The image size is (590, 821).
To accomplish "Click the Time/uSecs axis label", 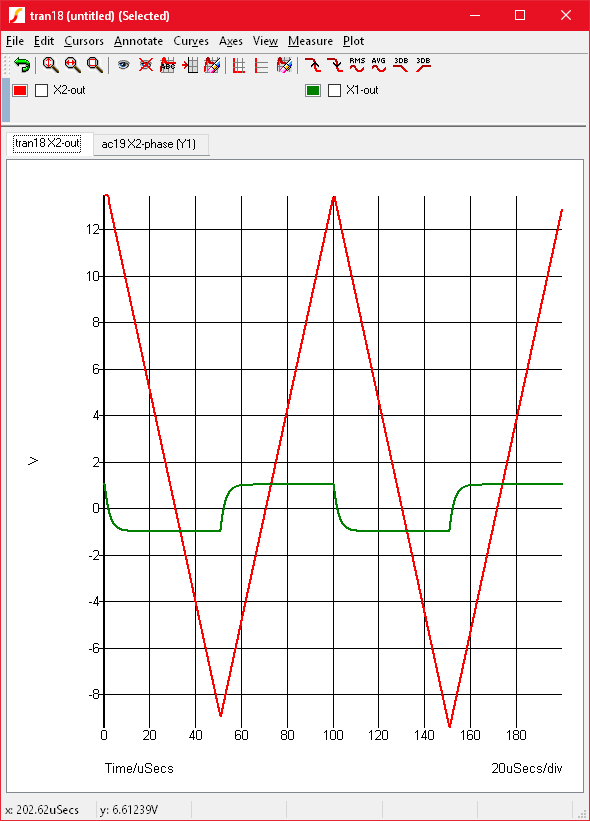I will pos(139,768).
